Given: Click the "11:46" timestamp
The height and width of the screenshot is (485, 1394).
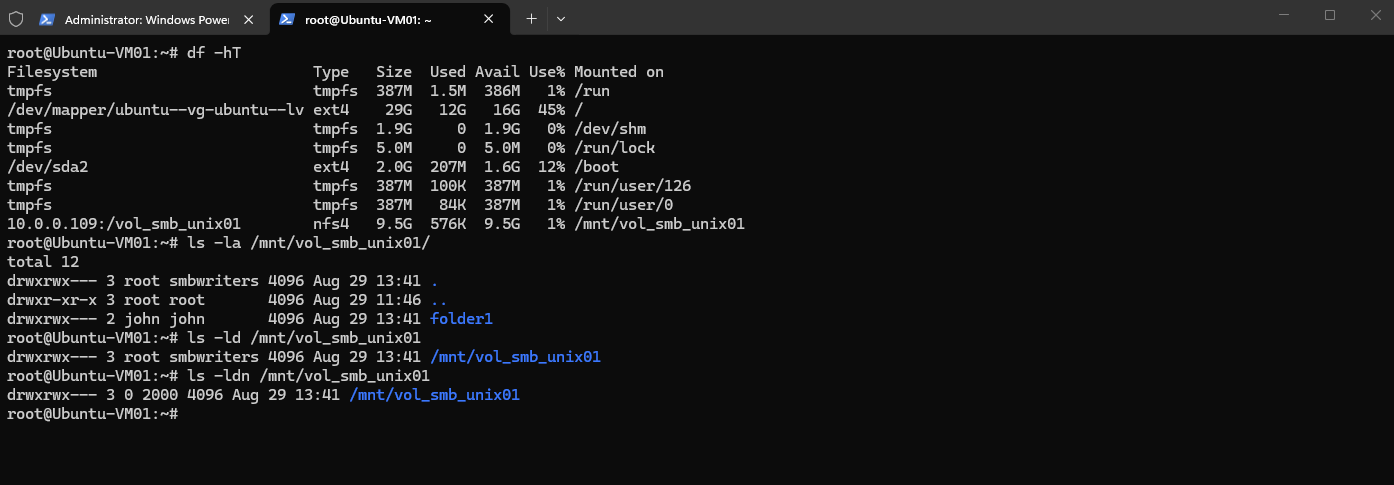Looking at the screenshot, I should coord(398,300).
